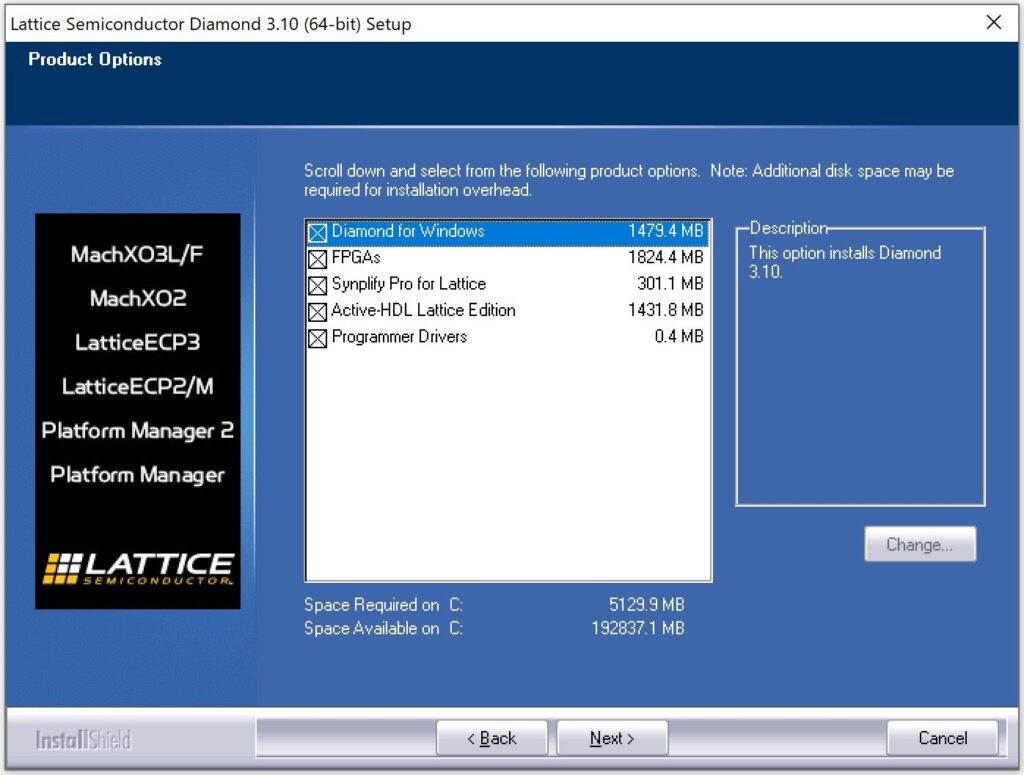Continue setup with the Next button
Screen dimensions: 1024x775
[612, 738]
